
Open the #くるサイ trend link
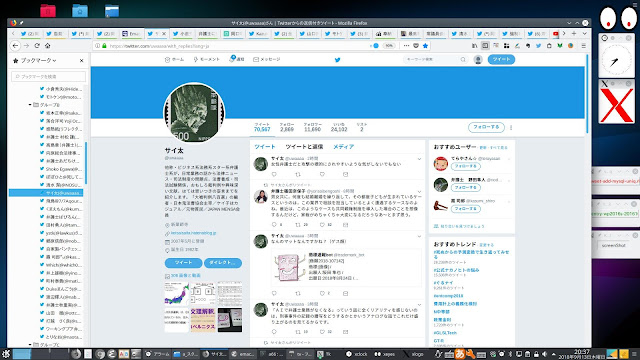tap(444, 283)
